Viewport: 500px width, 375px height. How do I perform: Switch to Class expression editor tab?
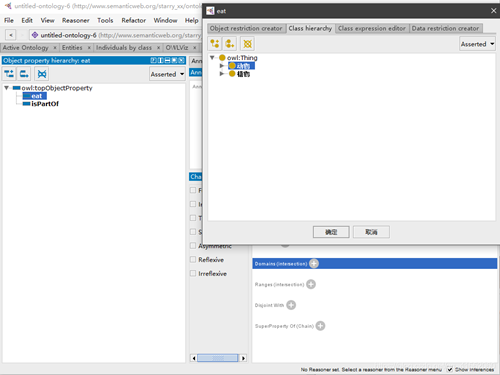372,28
